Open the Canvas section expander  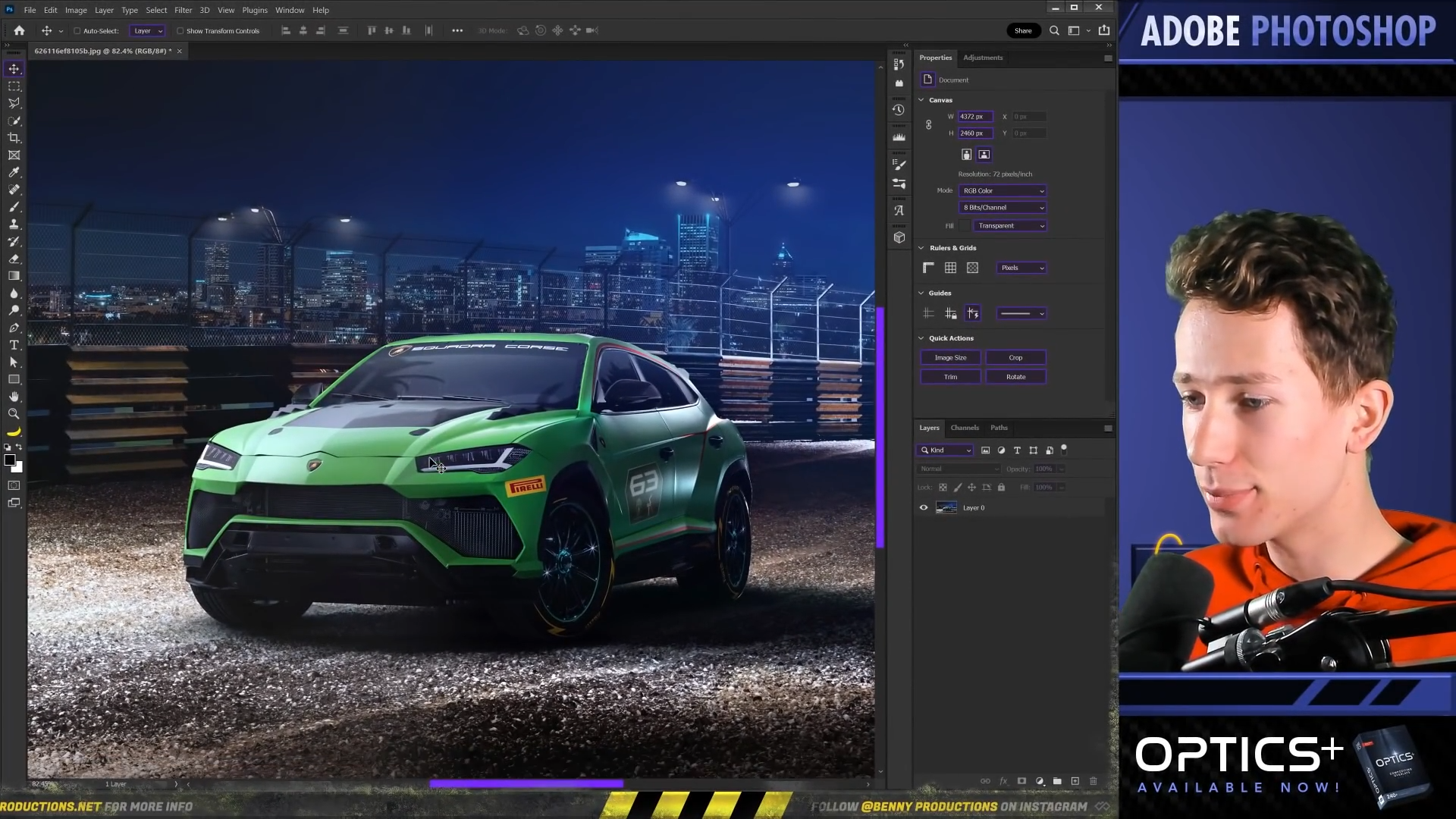click(921, 99)
